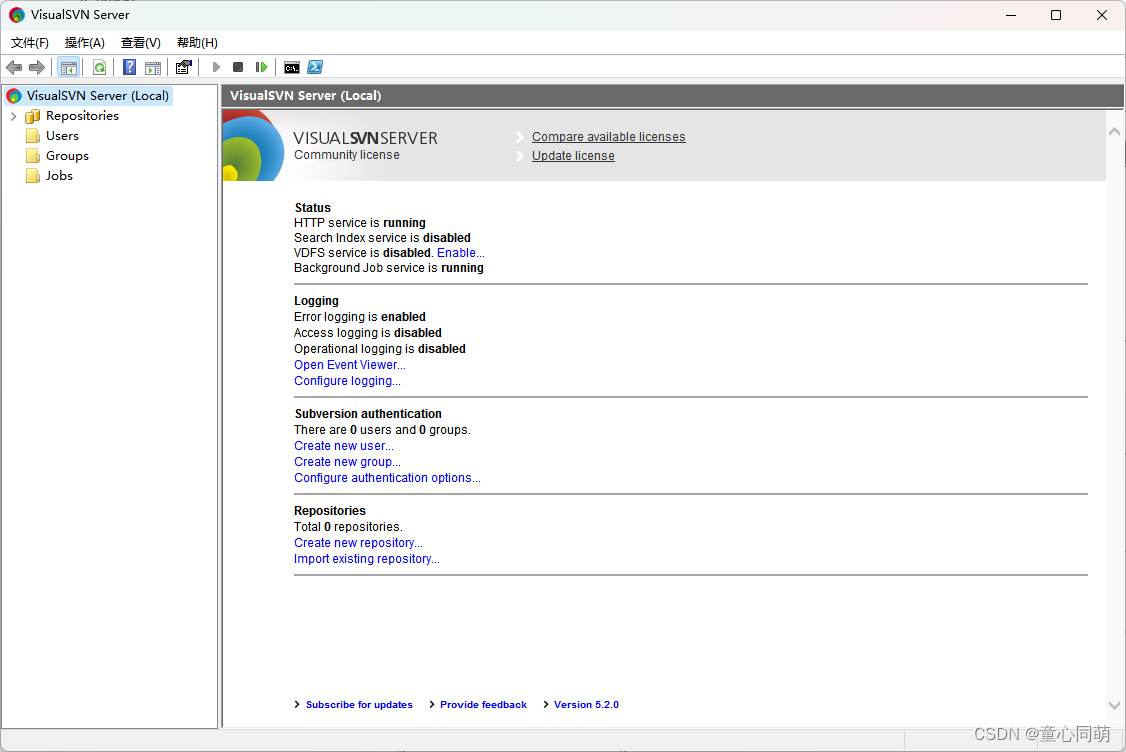
Task: Open the Properties toolbar icon
Action: point(184,68)
